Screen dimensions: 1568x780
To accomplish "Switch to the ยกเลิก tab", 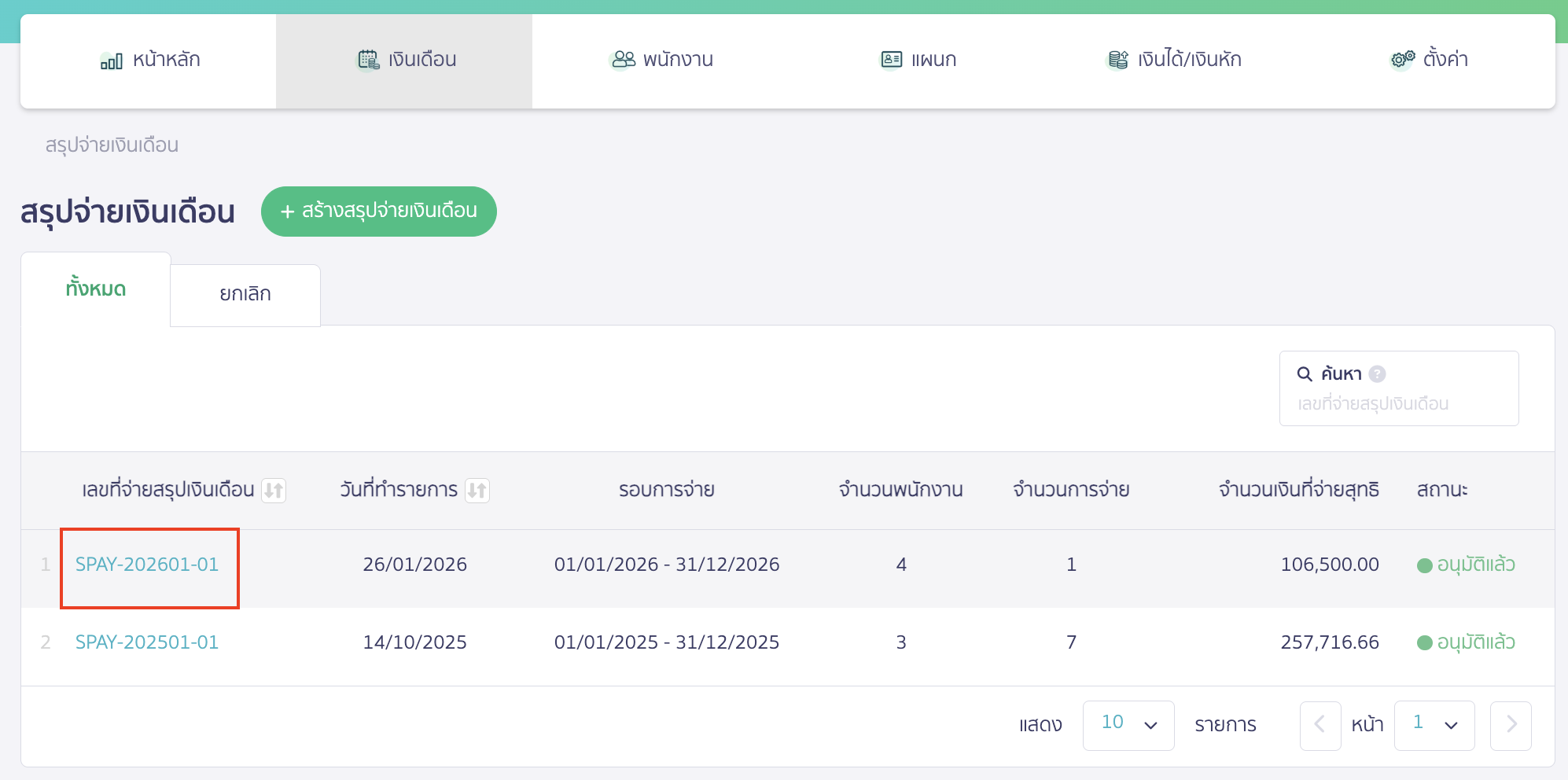I will coord(245,295).
